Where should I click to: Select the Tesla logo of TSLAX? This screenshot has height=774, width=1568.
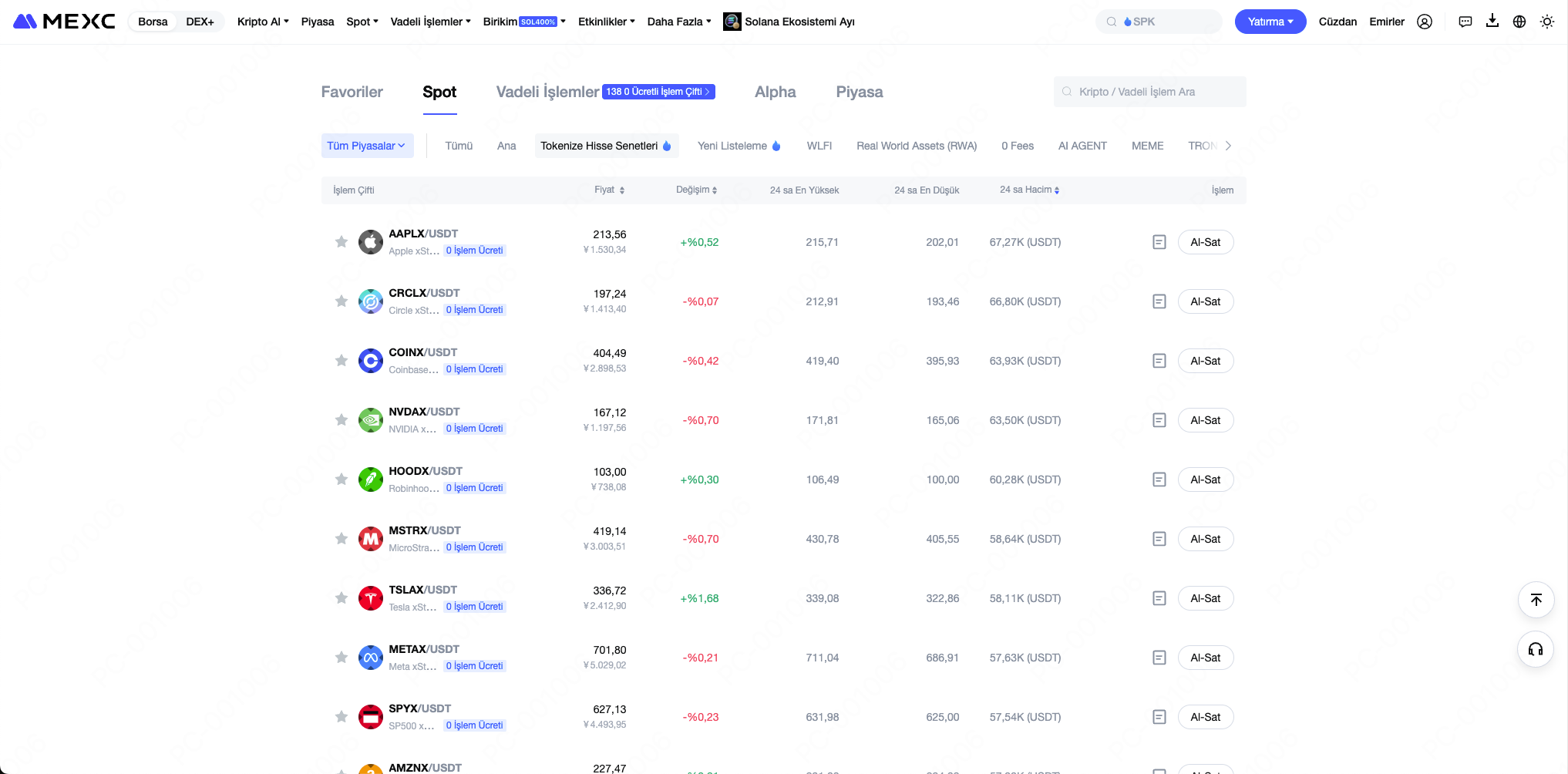pos(371,598)
